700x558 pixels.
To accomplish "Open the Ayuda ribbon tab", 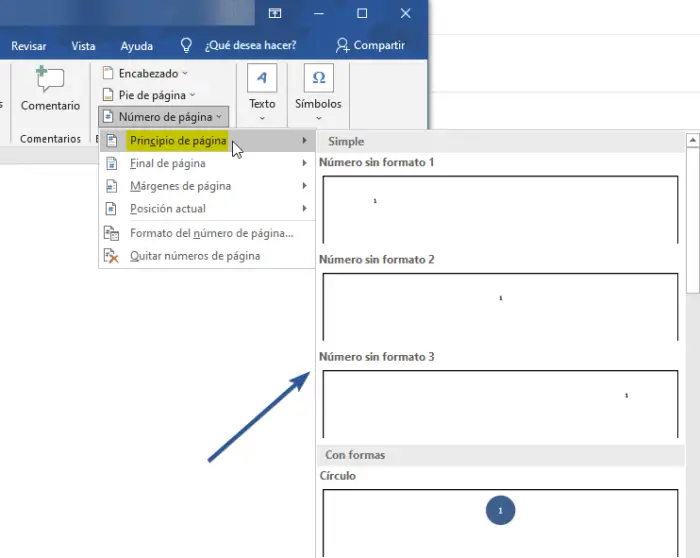I will (137, 46).
